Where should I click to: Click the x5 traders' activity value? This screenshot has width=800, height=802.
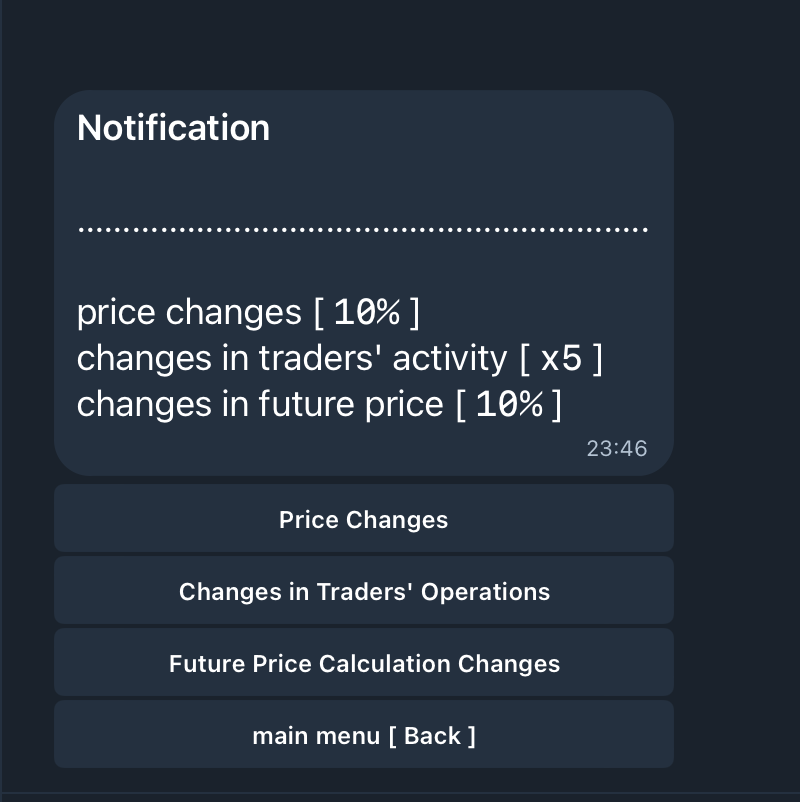pos(560,358)
